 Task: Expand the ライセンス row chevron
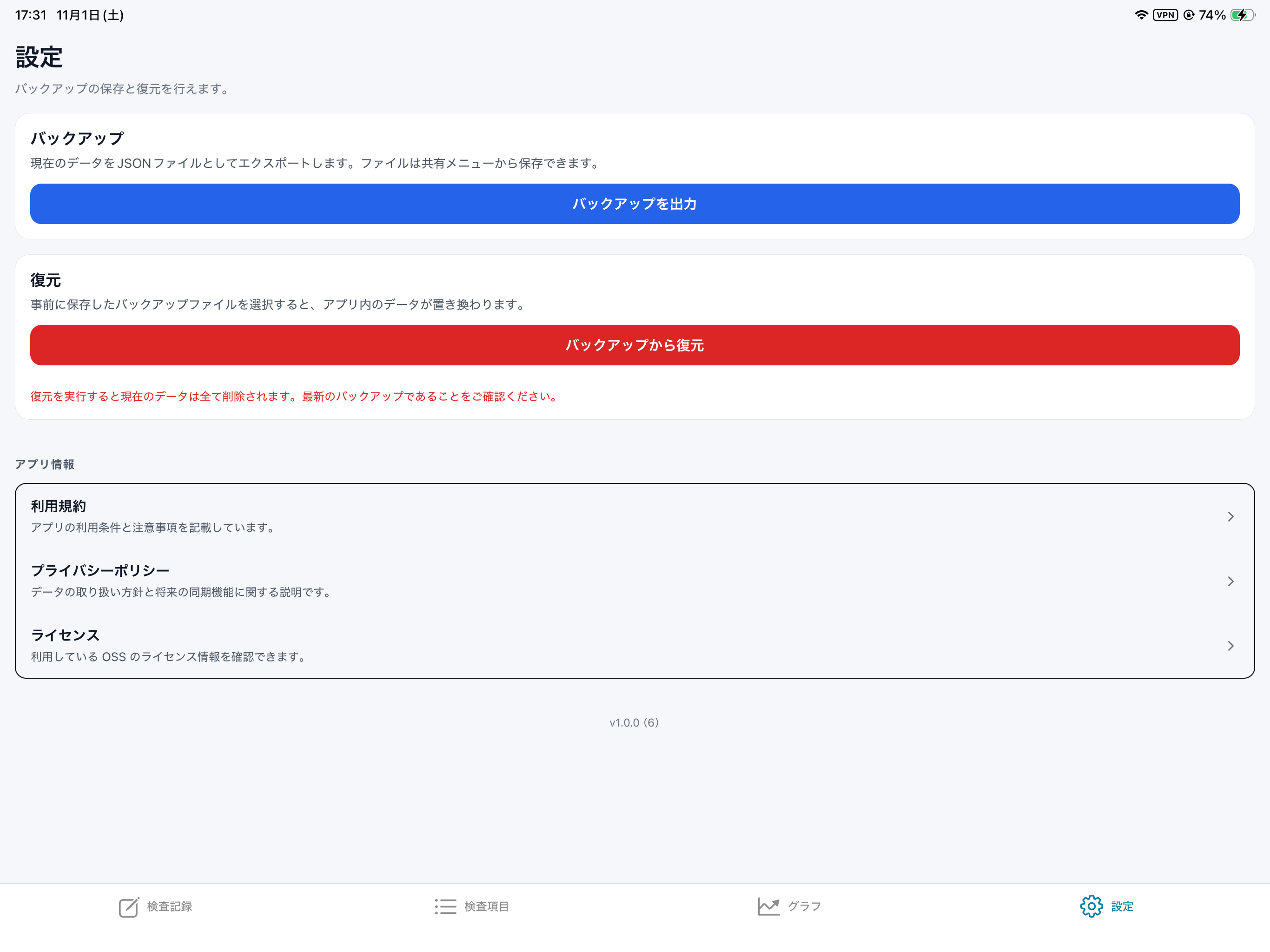tap(1230, 646)
